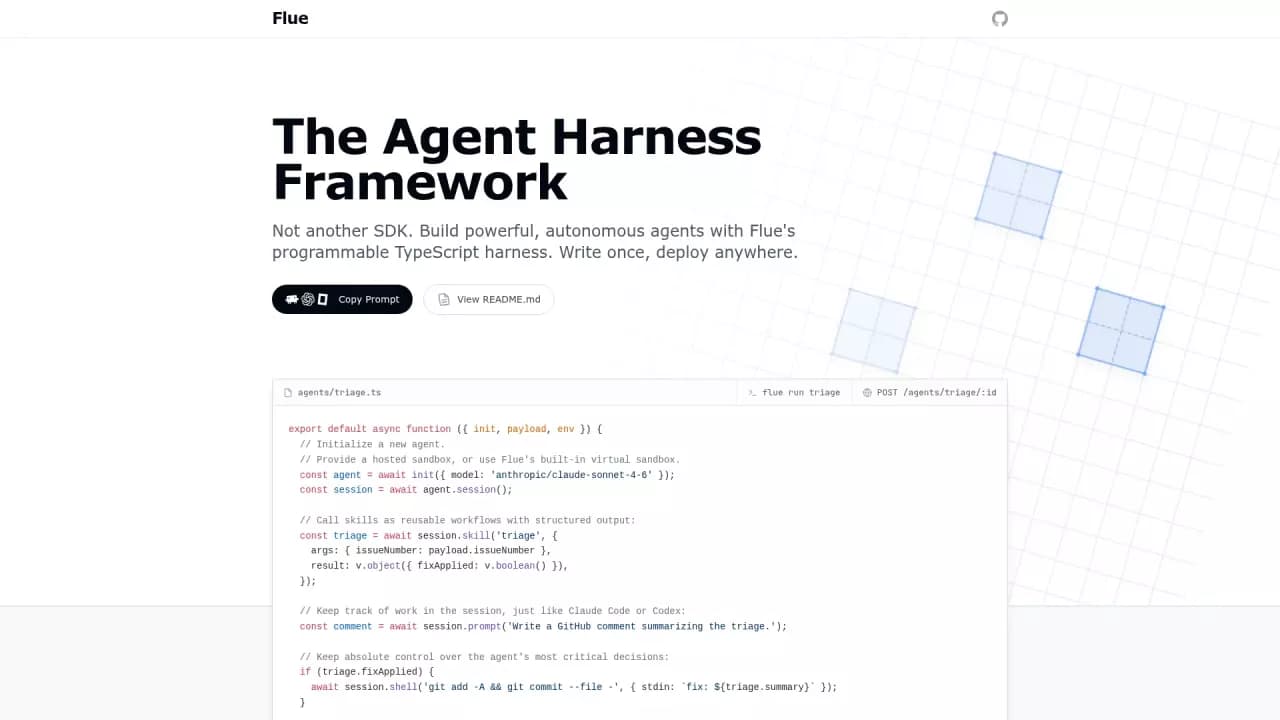Image resolution: width=1280 pixels, height=720 pixels.
Task: Click the comment '// Keep track of work'
Action: [493, 611]
